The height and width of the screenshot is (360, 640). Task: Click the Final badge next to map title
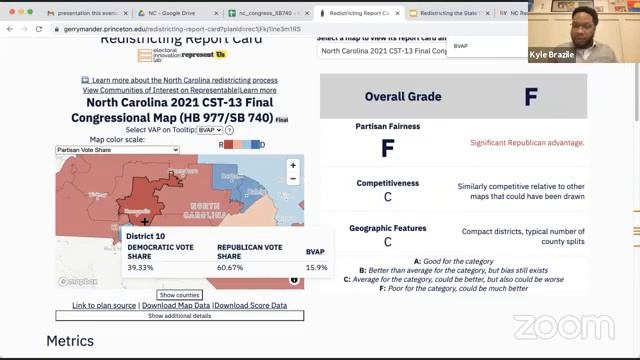point(282,120)
